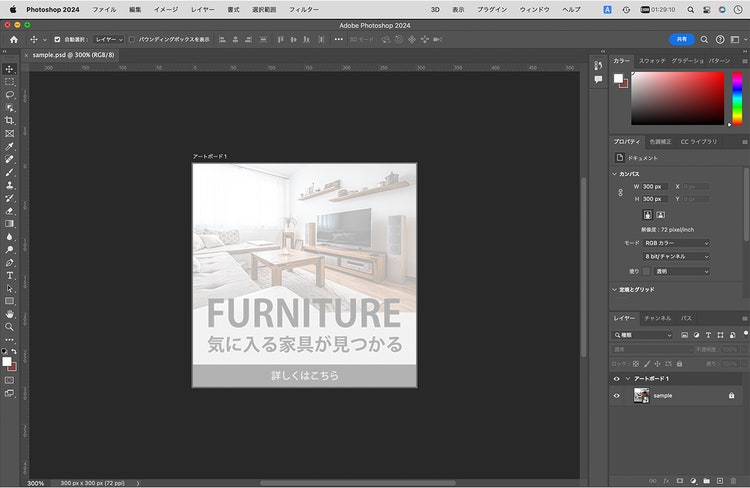Viewport: 750px width, 488px height.
Task: Select the Hand tool
Action: point(9,314)
